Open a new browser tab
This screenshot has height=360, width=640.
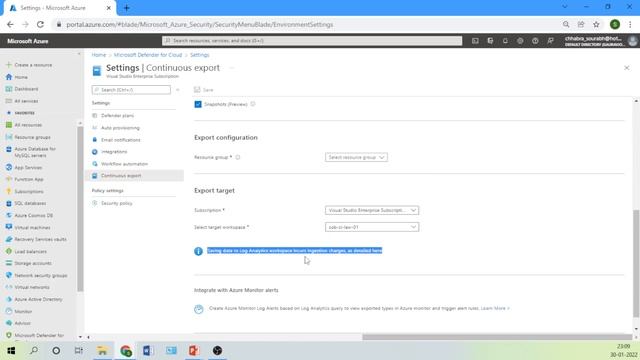pos(127,8)
